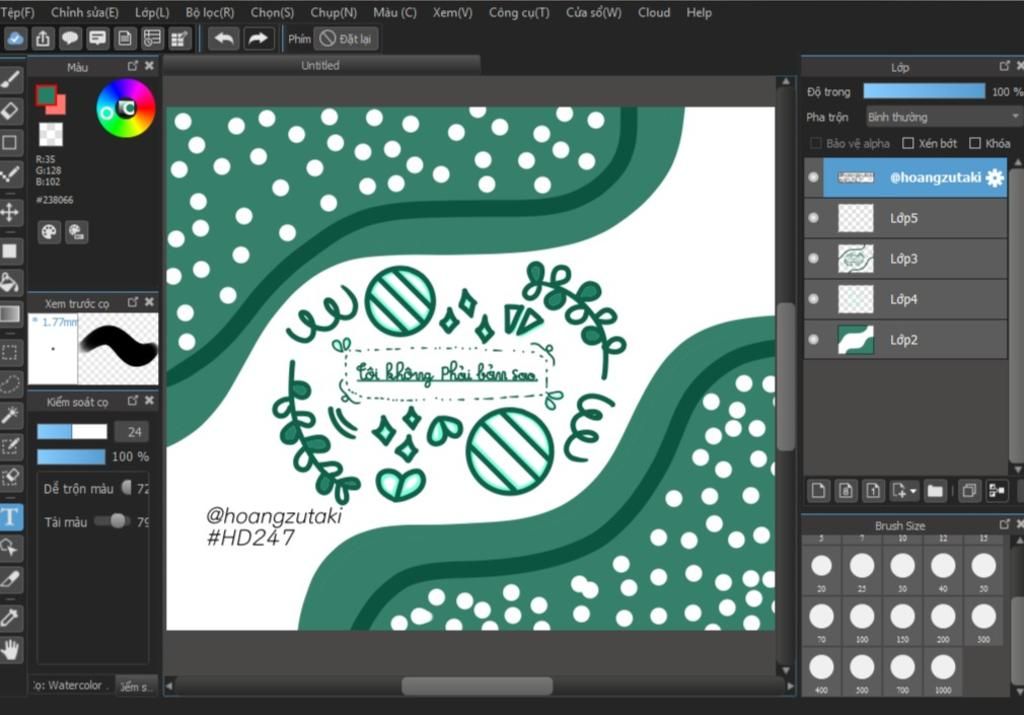
Task: Toggle the Bảo vệ alpha checkbox
Action: pos(815,143)
